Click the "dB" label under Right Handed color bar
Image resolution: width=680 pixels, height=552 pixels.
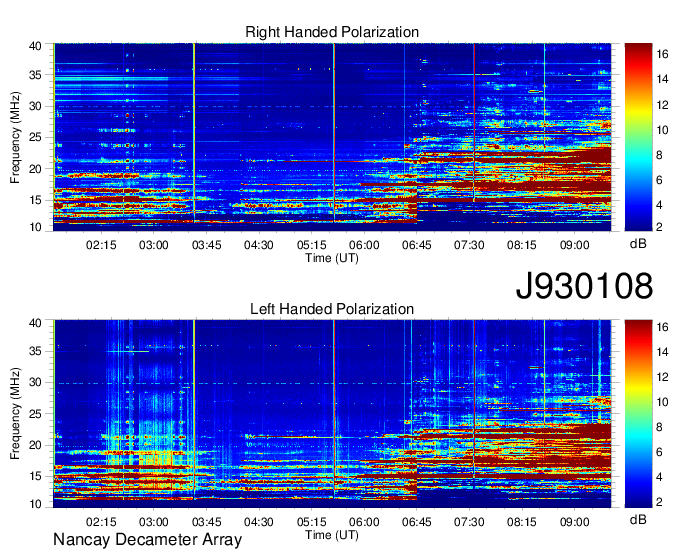point(638,244)
